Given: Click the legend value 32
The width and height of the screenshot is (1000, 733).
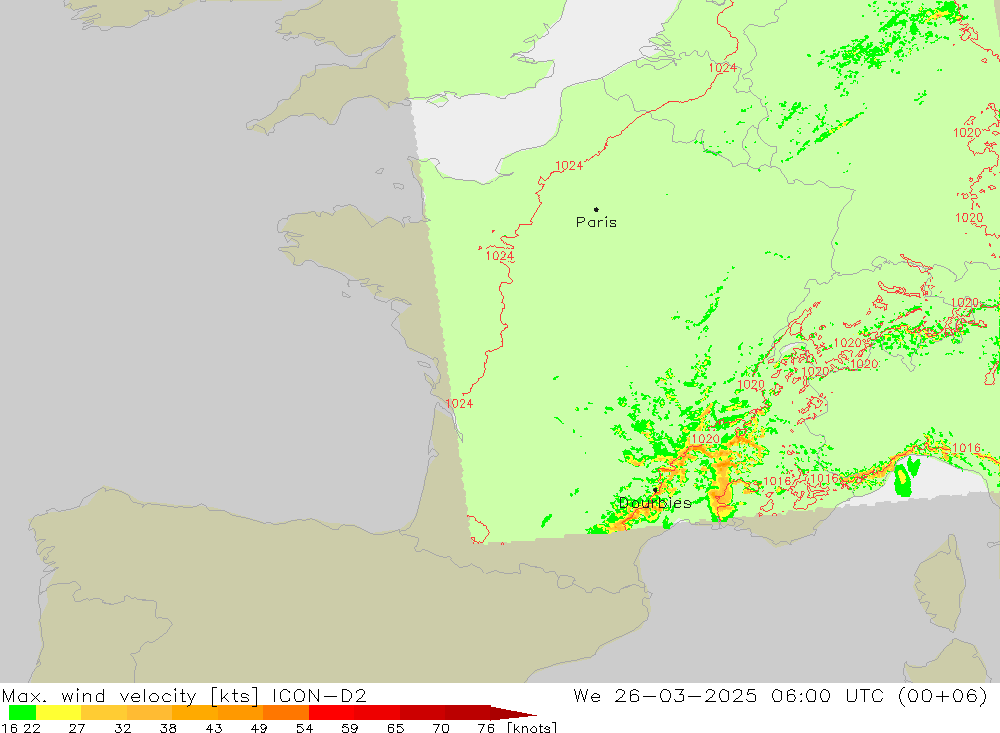Looking at the screenshot, I should (122, 728).
